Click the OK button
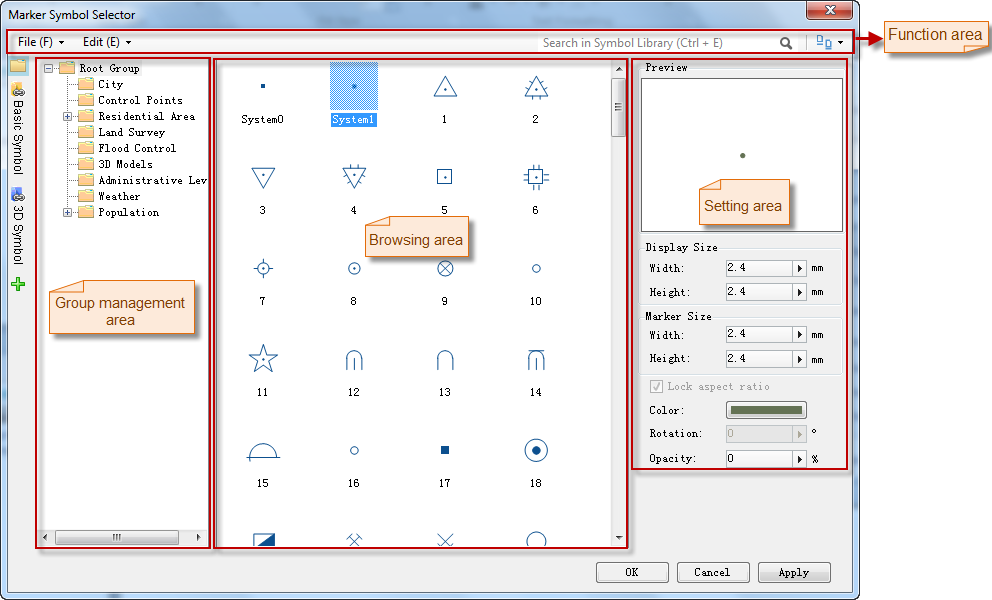Viewport: 992px width, 600px height. [632, 573]
